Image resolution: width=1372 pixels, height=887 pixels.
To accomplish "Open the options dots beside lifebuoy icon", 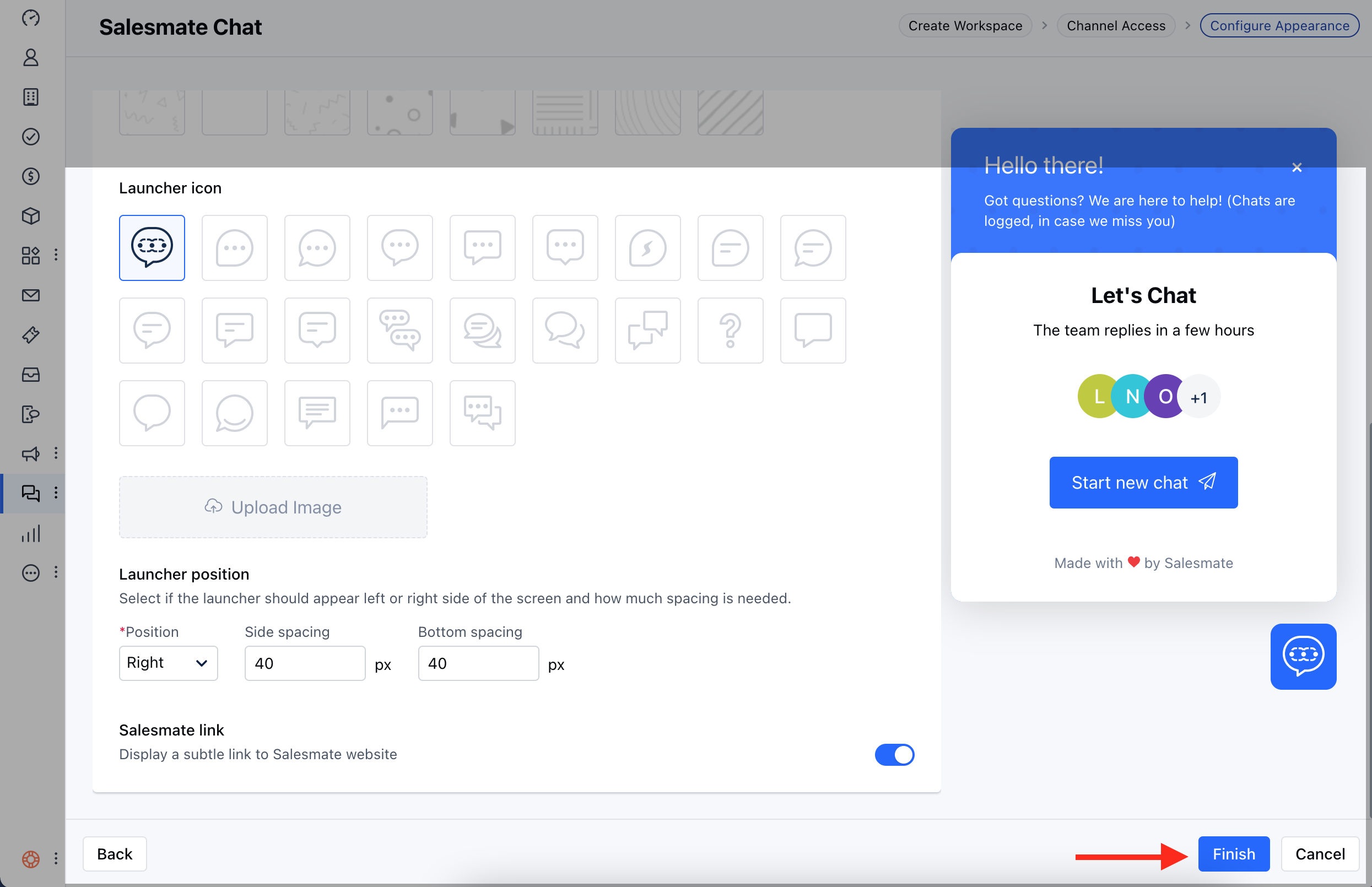I will pyautogui.click(x=56, y=859).
